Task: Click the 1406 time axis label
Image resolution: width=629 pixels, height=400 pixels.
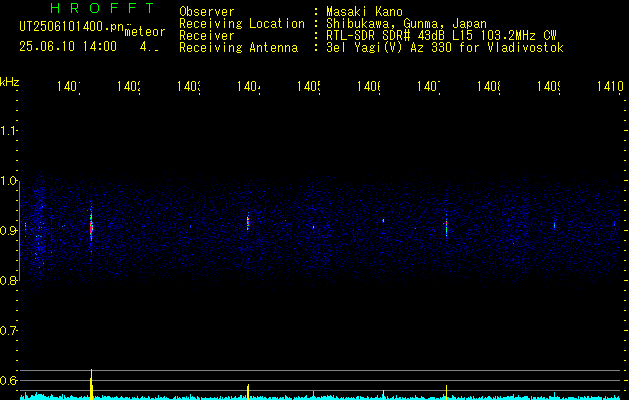Action: pyautogui.click(x=369, y=87)
